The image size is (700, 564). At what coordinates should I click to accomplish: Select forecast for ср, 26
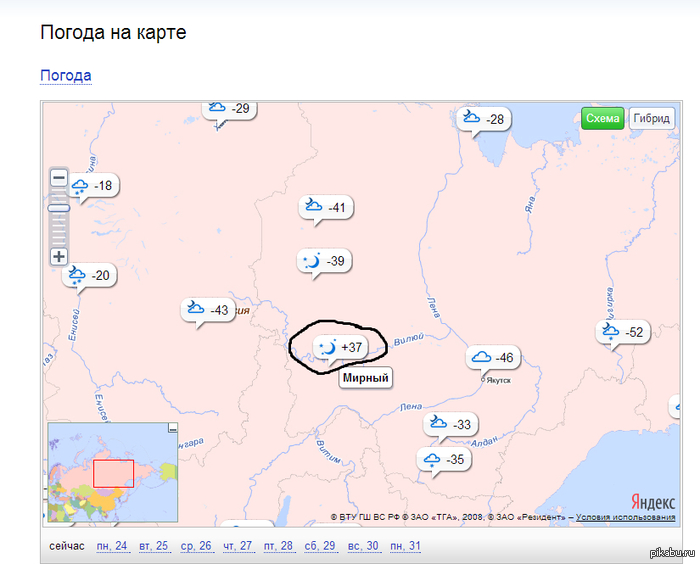196,546
